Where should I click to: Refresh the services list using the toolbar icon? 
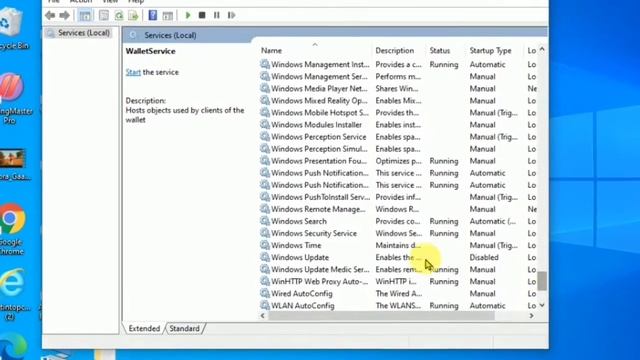[119, 16]
